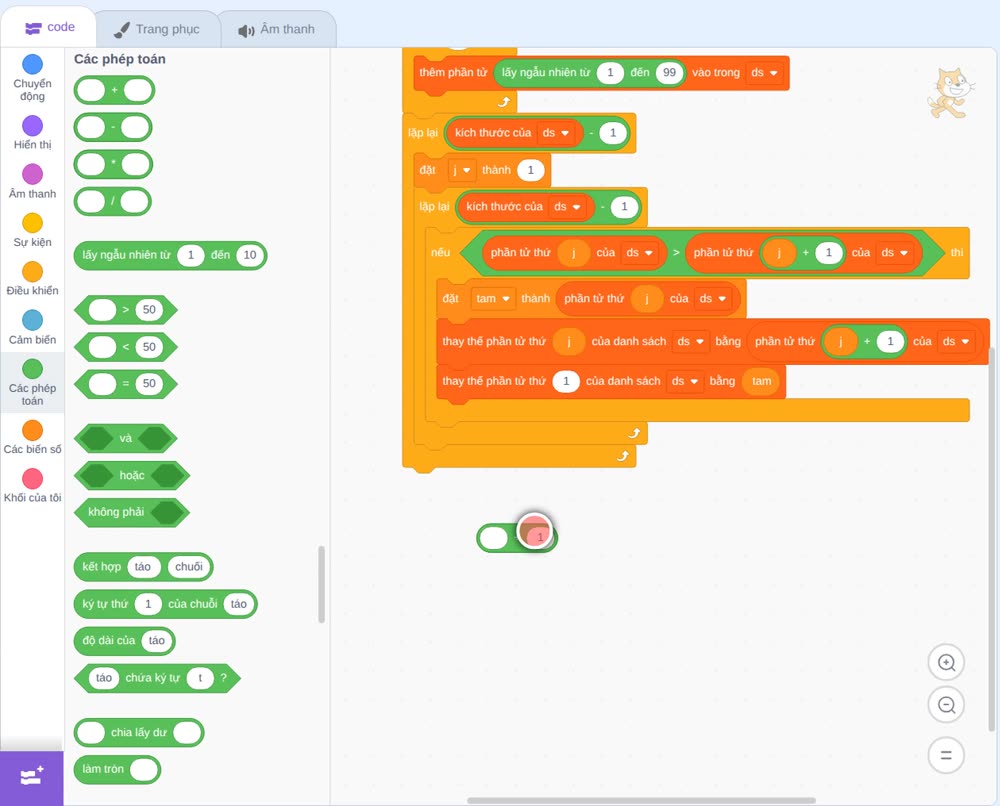Click the workspace horizontal scrollbar
Viewport: 1000px width, 806px height.
click(x=642, y=800)
